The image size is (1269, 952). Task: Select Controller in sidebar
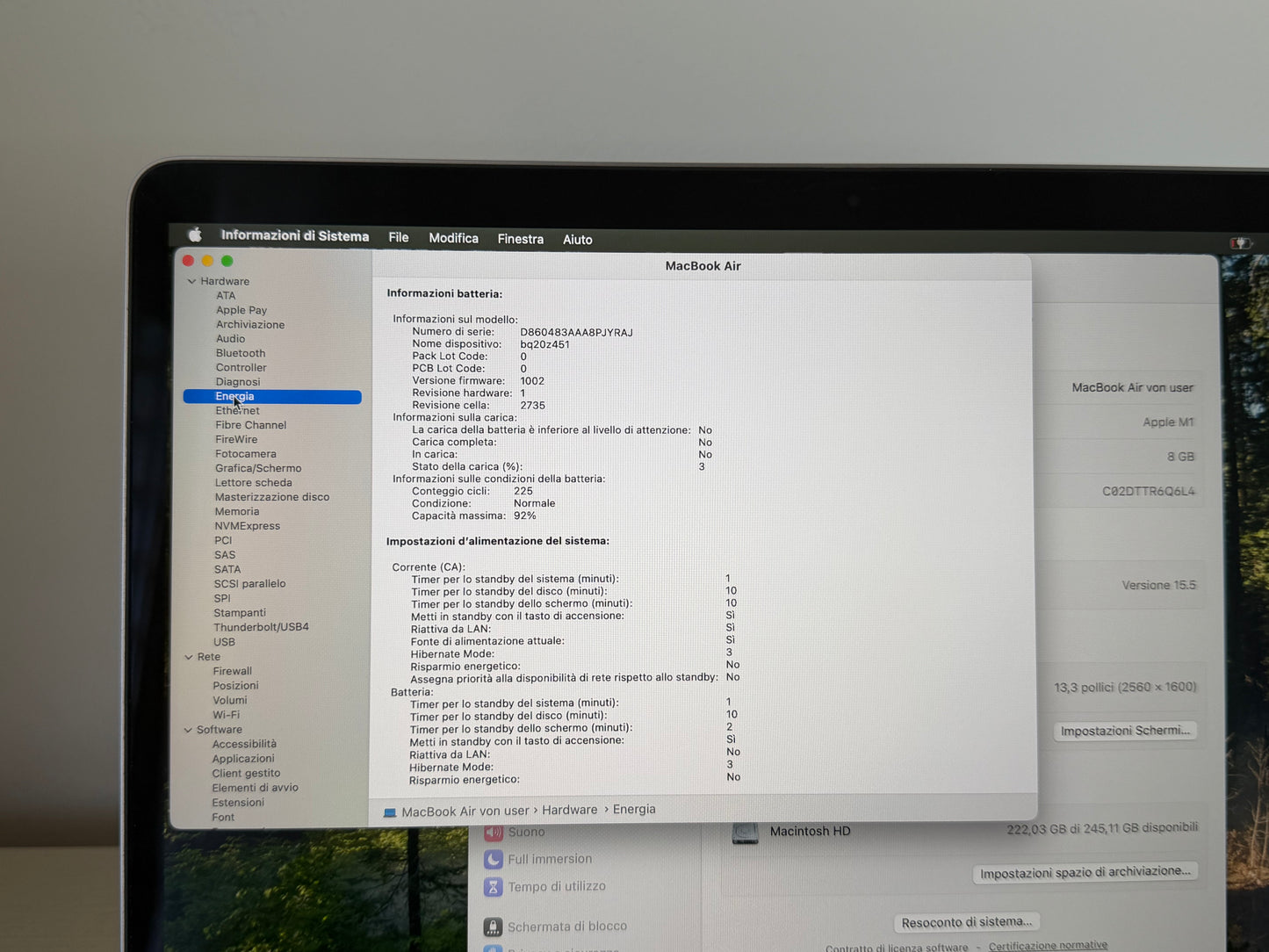point(241,368)
